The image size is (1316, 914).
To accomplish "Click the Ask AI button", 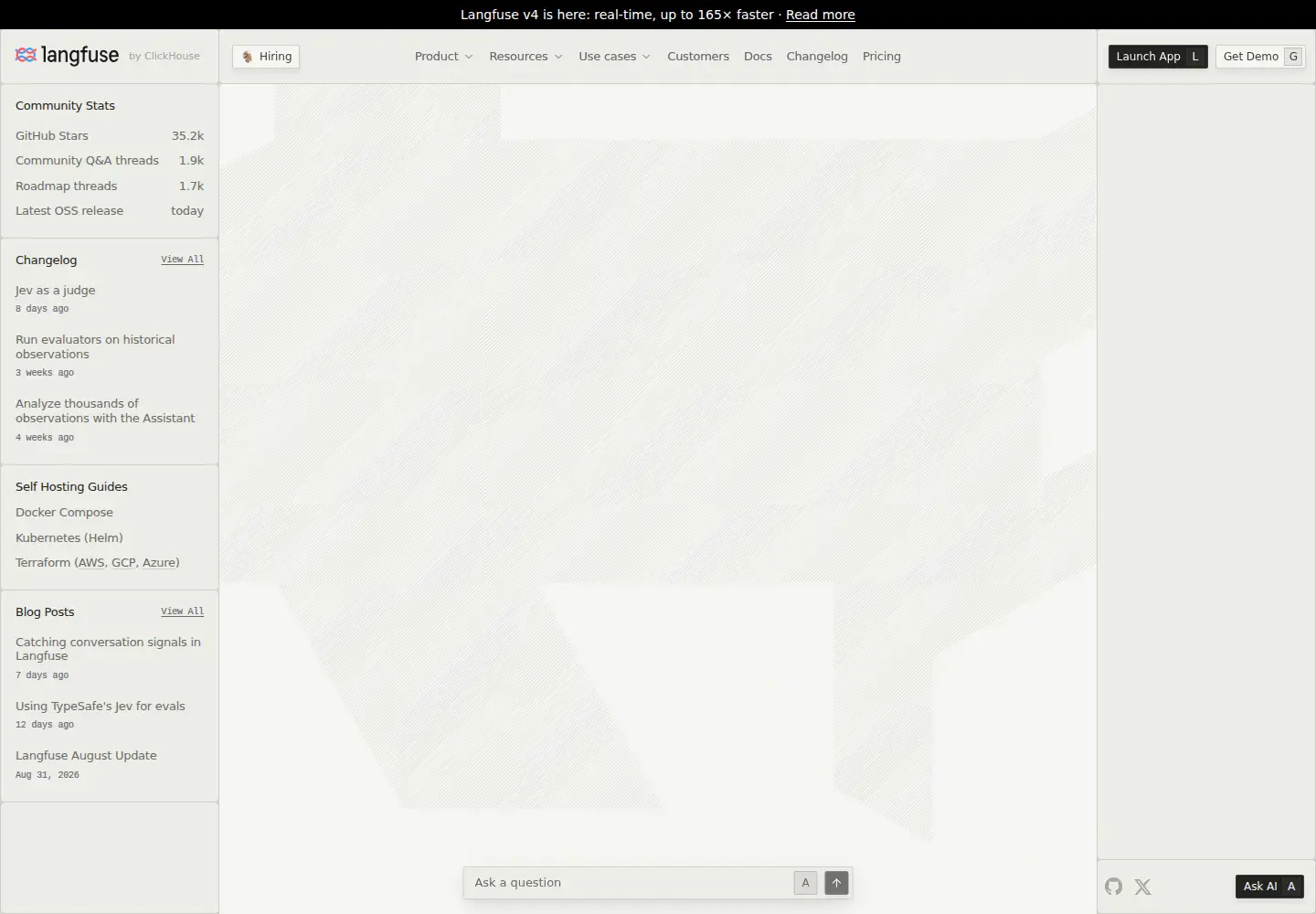I will coord(1269,886).
